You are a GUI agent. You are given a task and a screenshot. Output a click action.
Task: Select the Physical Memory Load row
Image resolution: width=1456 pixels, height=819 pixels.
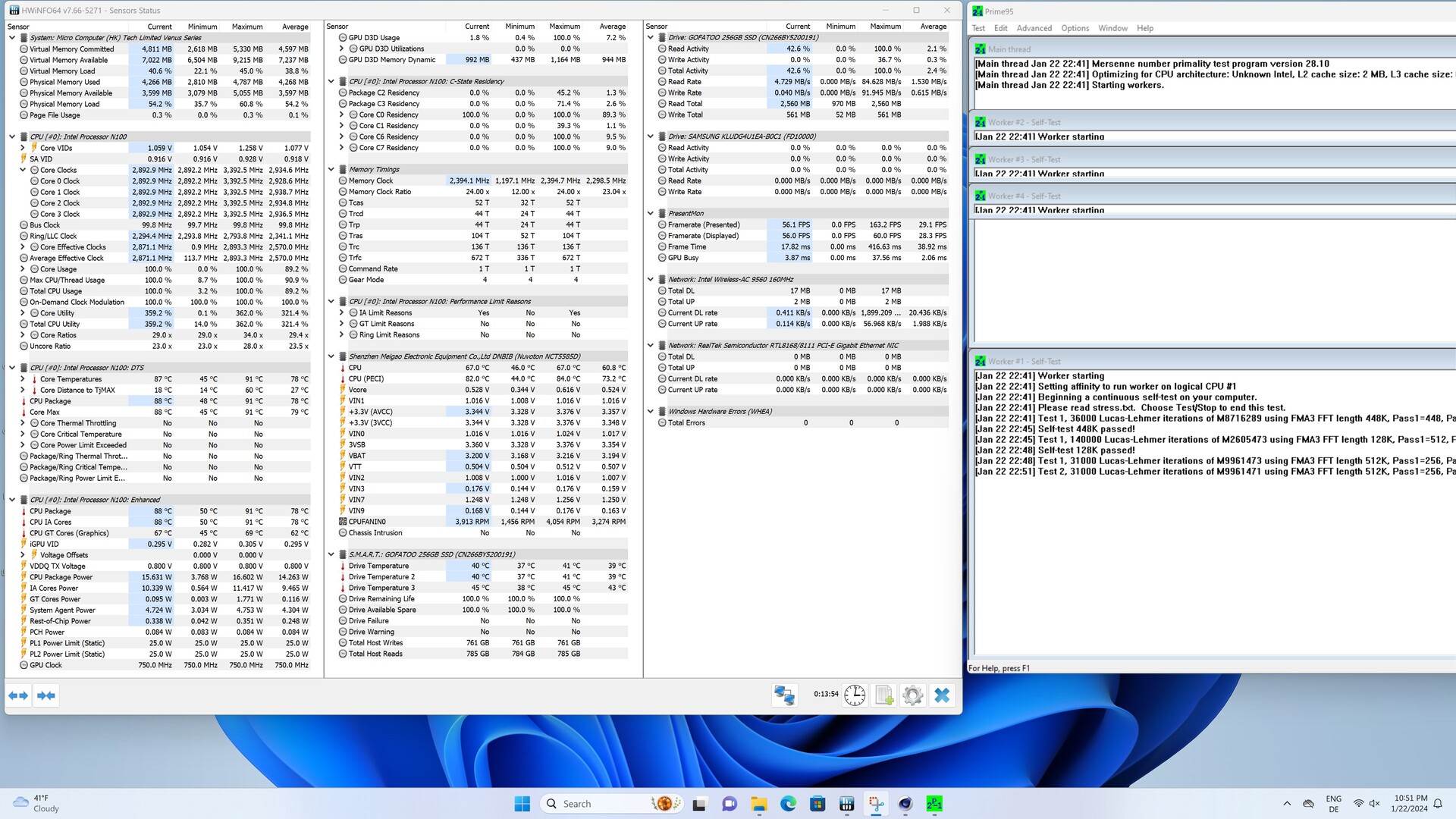165,104
